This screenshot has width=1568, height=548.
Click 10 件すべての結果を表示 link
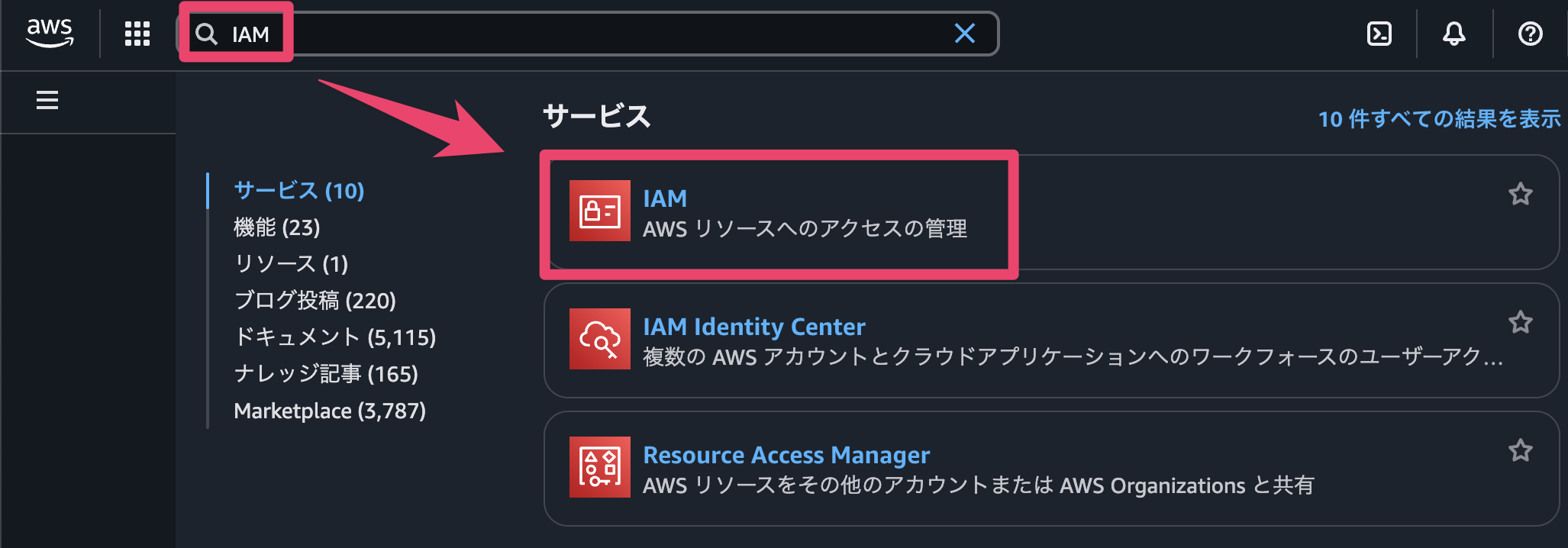pyautogui.click(x=1440, y=118)
